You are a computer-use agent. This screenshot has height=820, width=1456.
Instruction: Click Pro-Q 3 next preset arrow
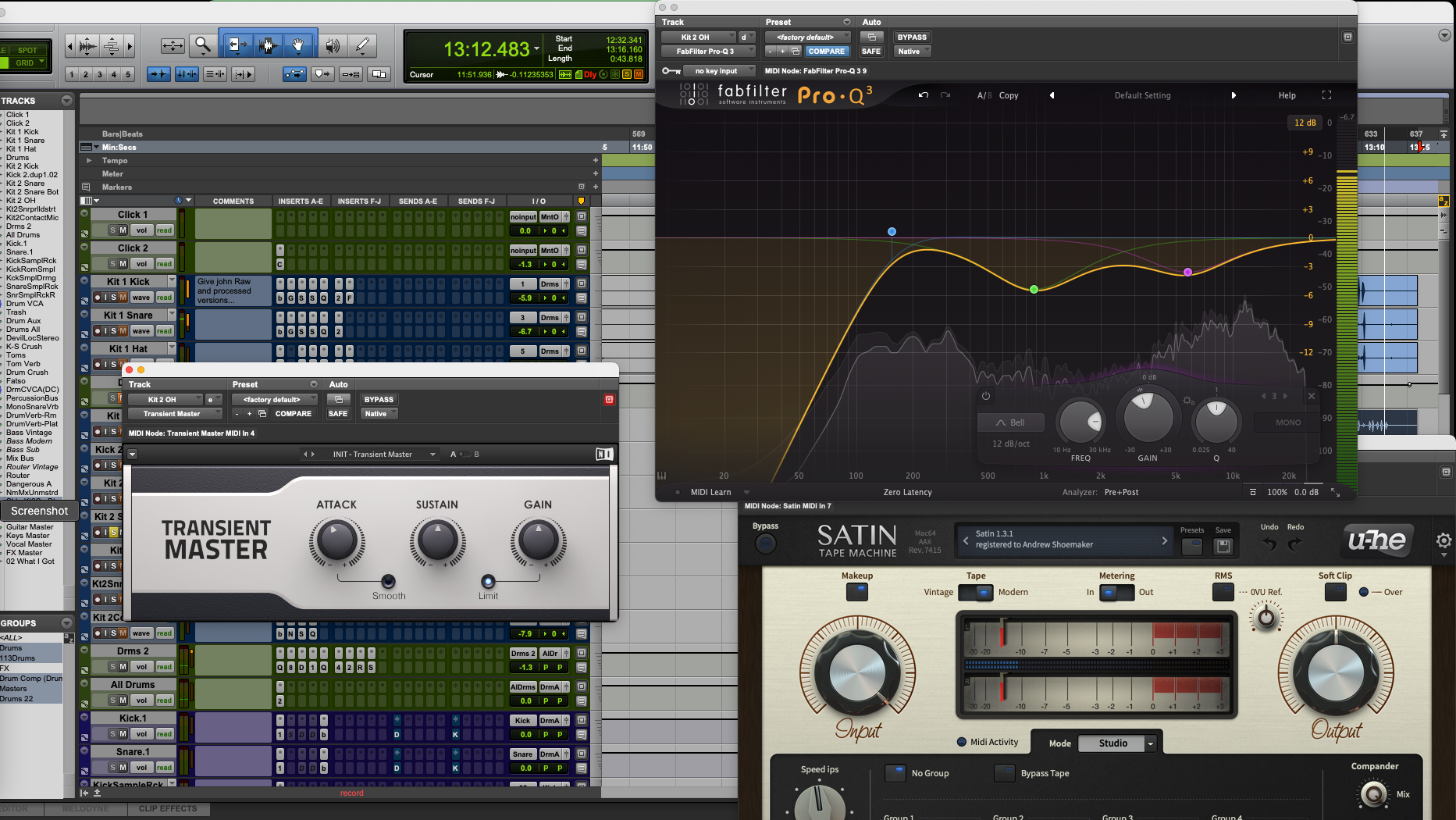tap(1234, 95)
